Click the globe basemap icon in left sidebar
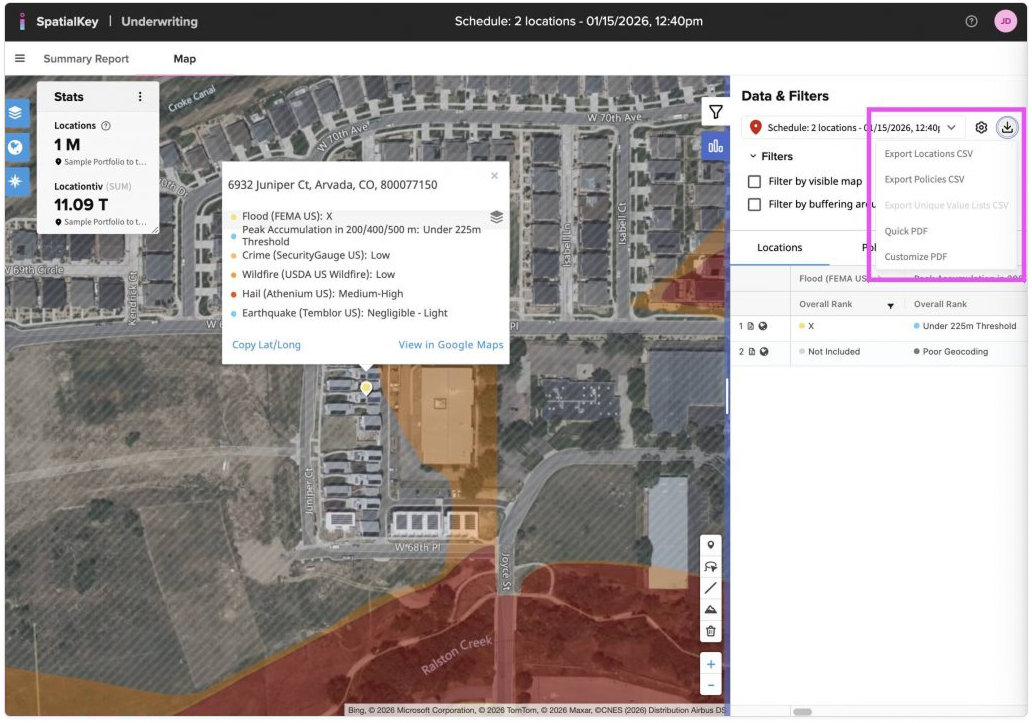1032x723 pixels. click(x=17, y=148)
